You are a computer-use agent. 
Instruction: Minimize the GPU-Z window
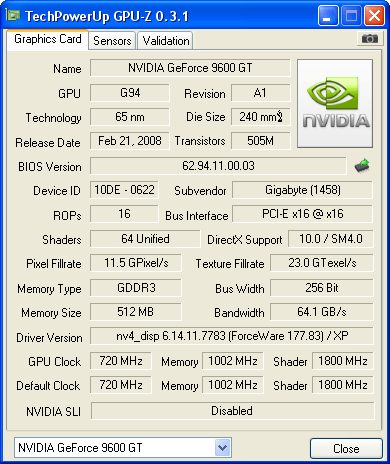click(328, 16)
